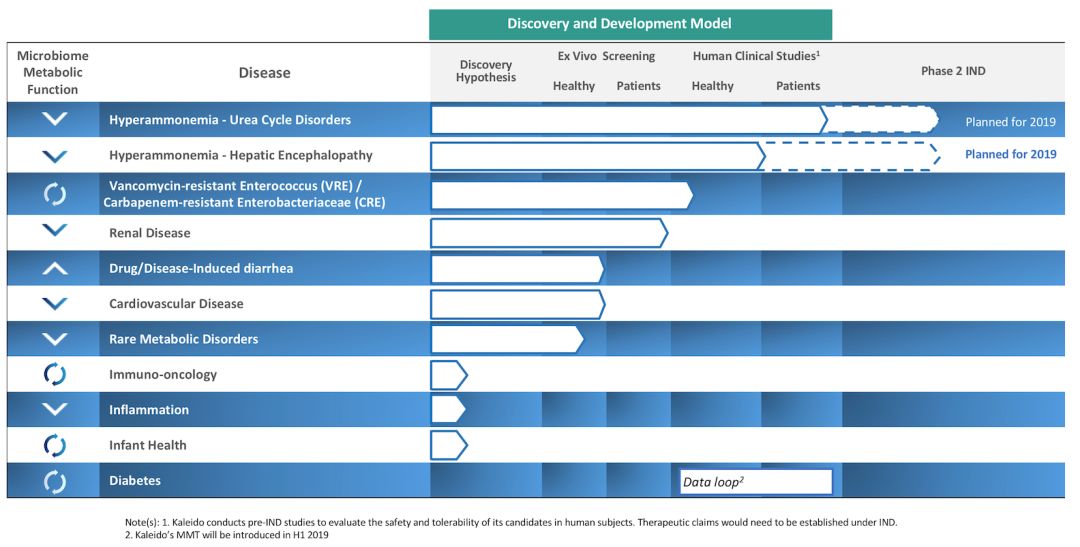The image size is (1080, 547).
Task: Click the circular arrows icon beside Diabetes
Action: point(54,481)
